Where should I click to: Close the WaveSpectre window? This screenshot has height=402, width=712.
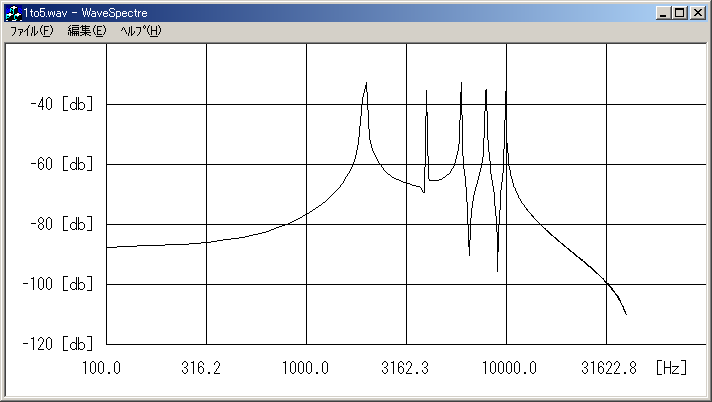697,13
